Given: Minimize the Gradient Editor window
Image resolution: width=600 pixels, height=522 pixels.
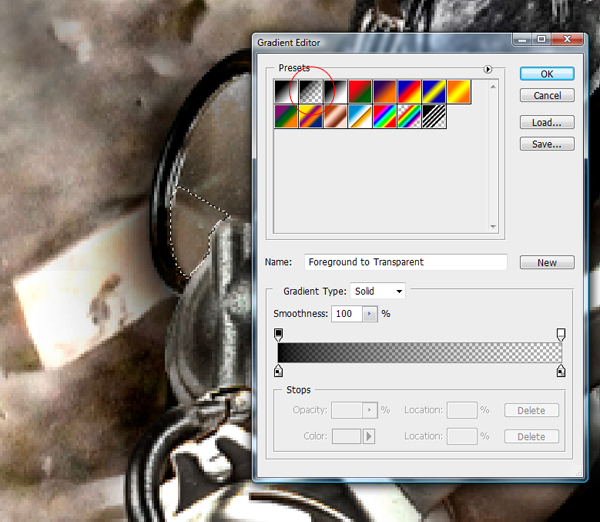Looking at the screenshot, I should pyautogui.click(x=522, y=39).
